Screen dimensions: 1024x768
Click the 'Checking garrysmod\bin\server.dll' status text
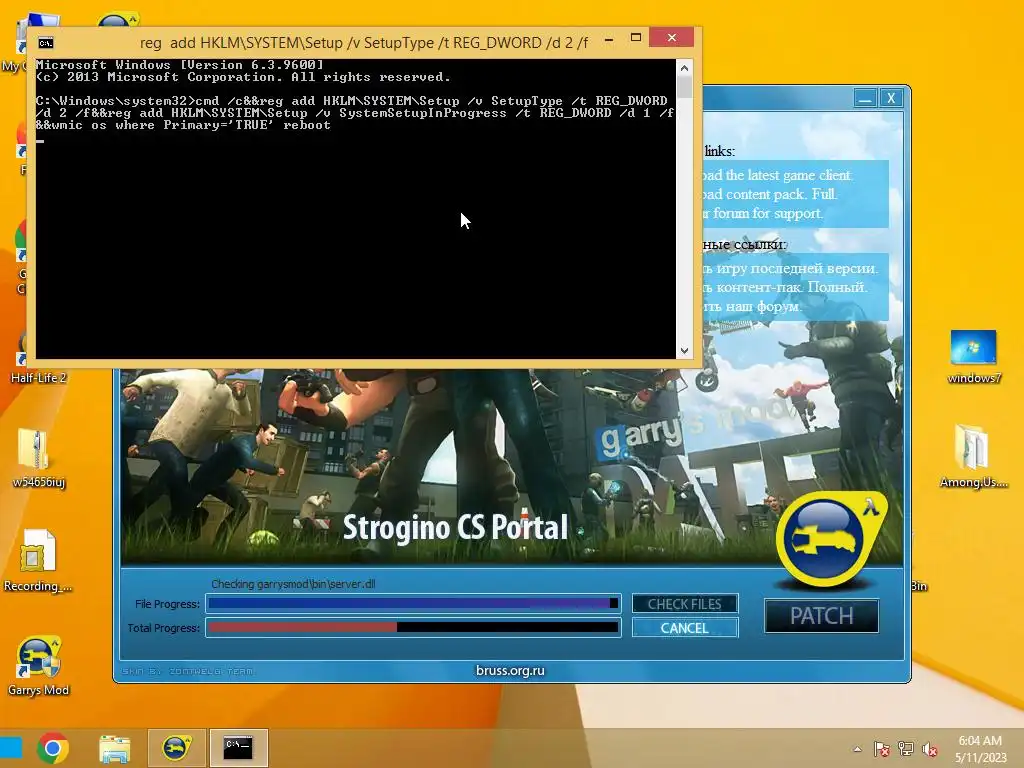coord(293,584)
